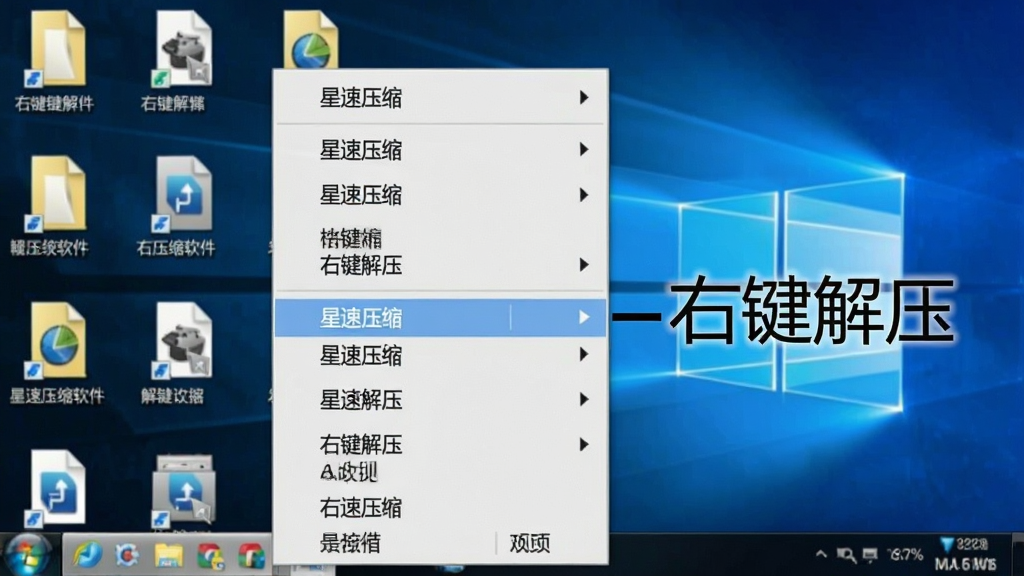Expand the arrow on 右键解压 row below 桔键缩
The height and width of the screenshot is (576, 1024).
coord(584,264)
